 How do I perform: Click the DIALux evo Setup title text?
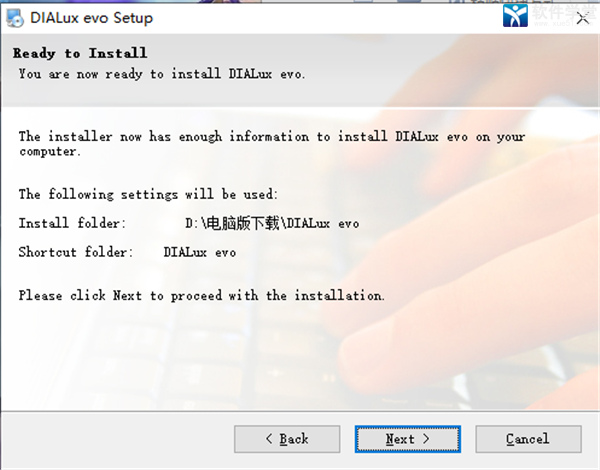[x=91, y=18]
